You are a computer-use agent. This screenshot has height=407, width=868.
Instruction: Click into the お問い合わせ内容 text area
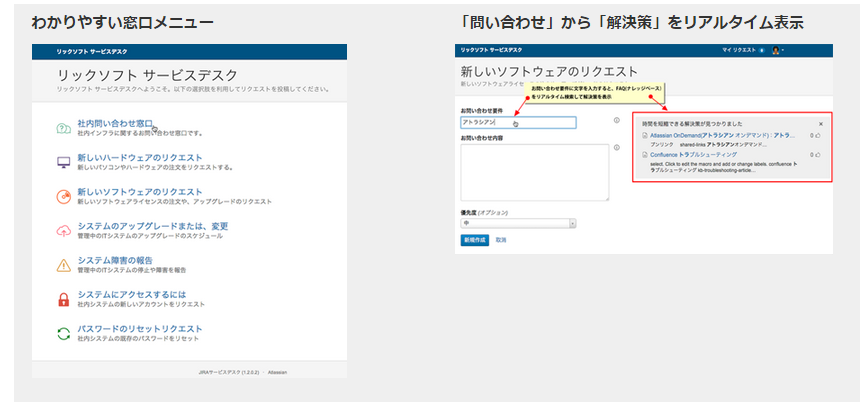point(534,171)
